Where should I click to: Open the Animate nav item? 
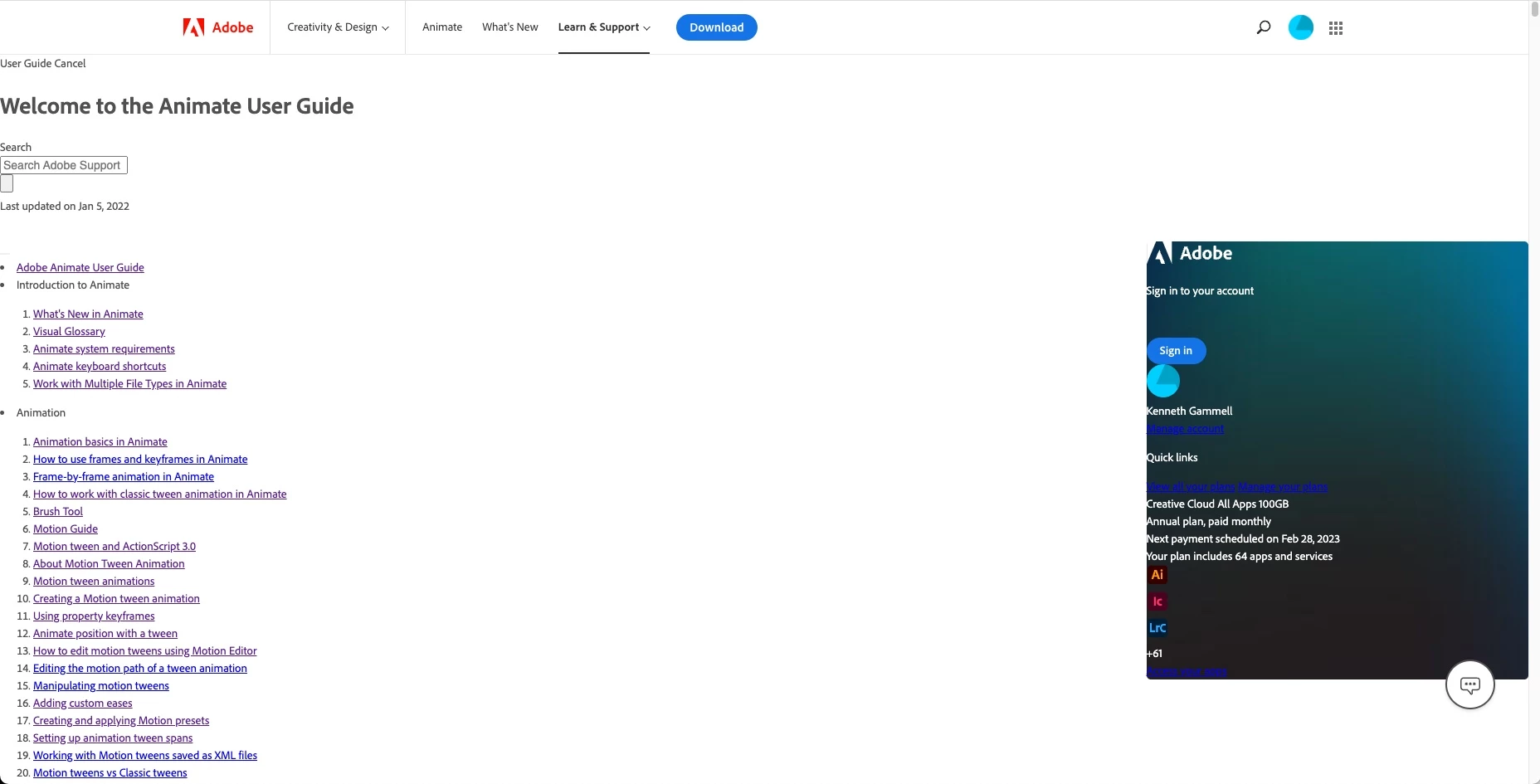click(442, 27)
